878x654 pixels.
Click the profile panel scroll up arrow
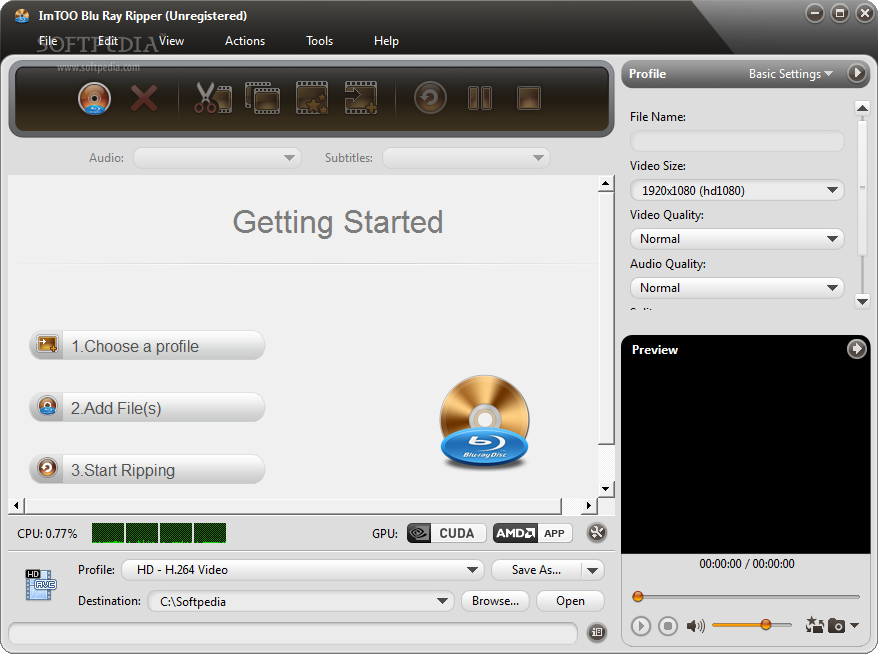862,108
